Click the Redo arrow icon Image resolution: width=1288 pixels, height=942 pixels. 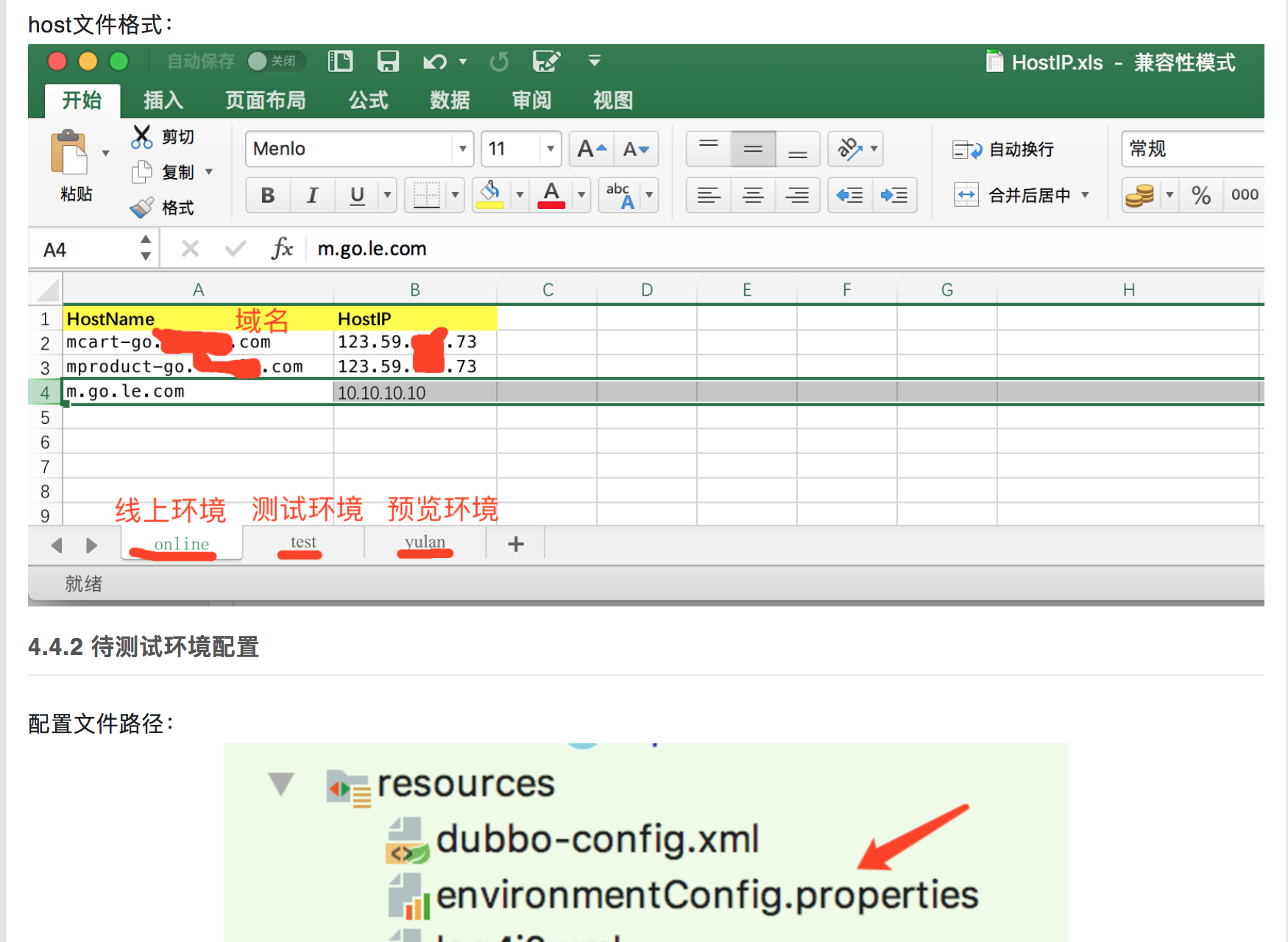tap(499, 62)
